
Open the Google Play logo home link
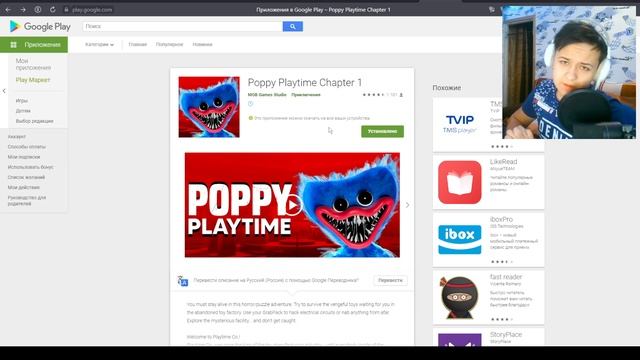click(40, 27)
